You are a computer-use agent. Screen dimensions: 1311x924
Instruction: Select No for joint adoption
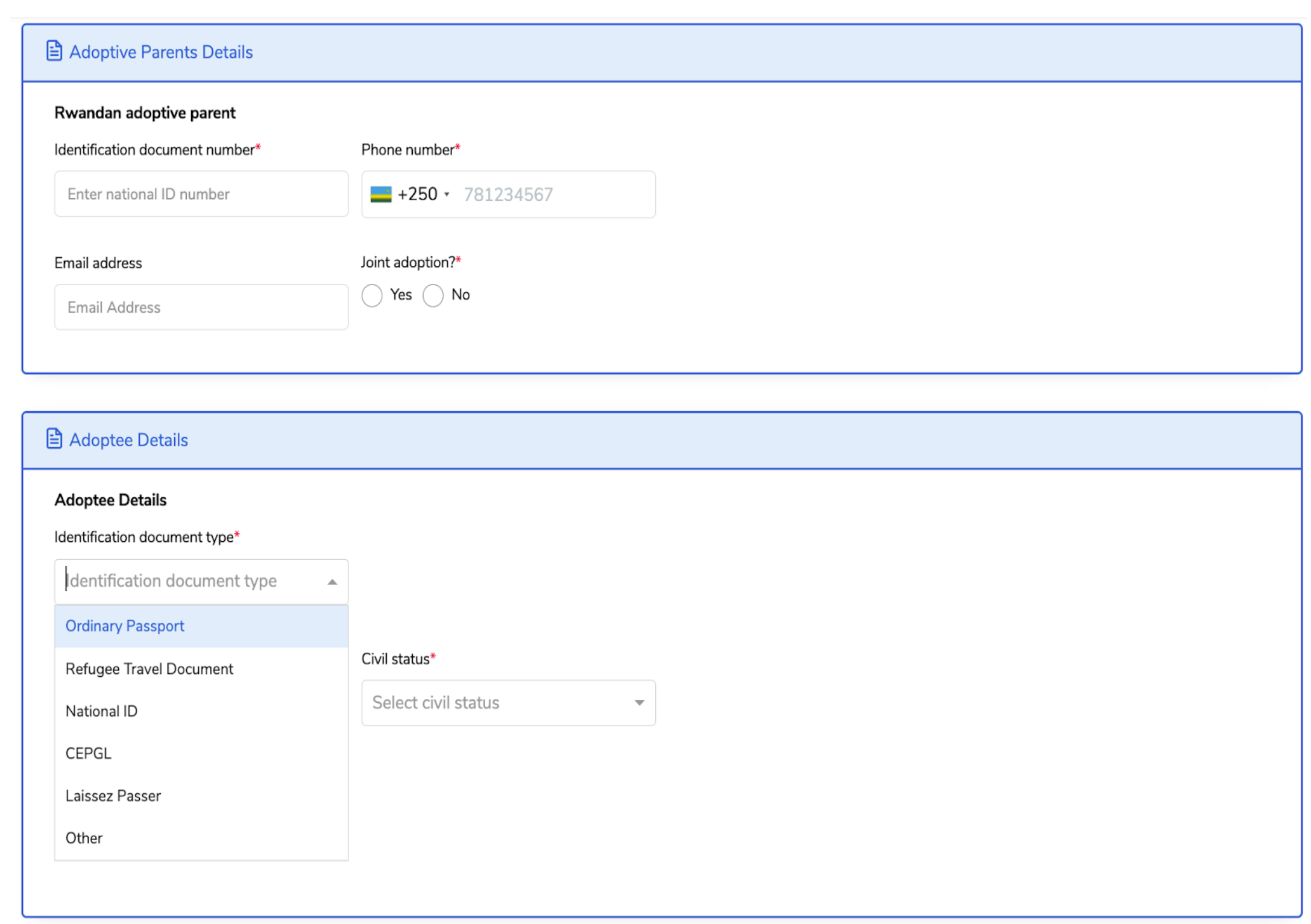[433, 295]
